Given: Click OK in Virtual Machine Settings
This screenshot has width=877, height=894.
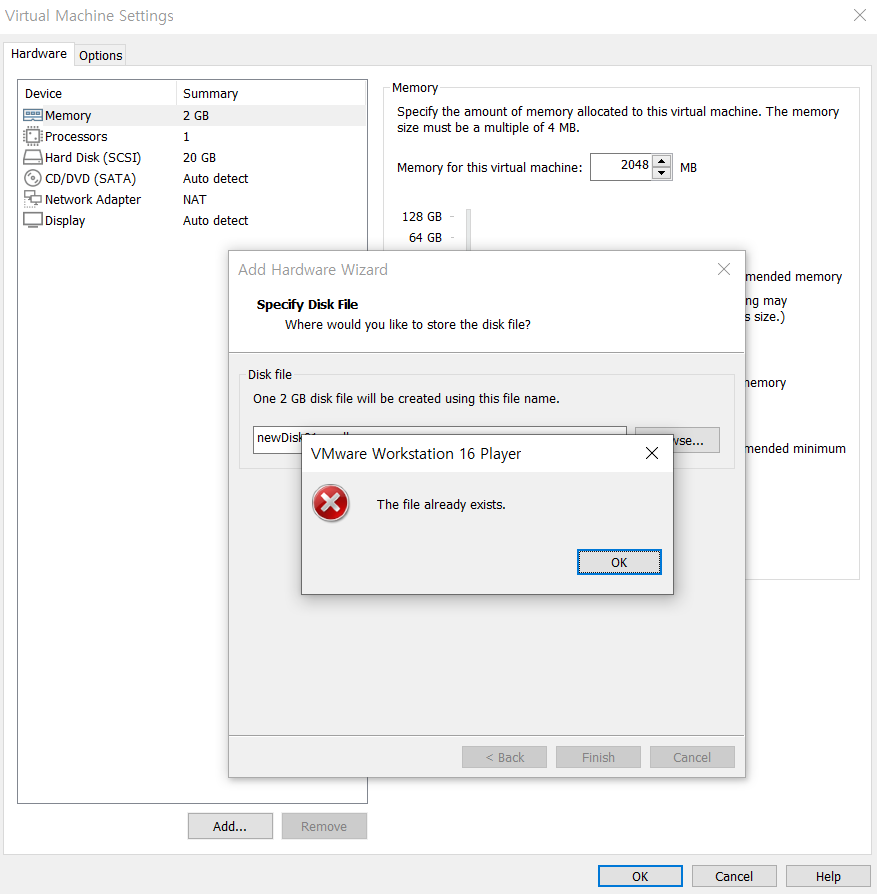Looking at the screenshot, I should click(x=640, y=876).
